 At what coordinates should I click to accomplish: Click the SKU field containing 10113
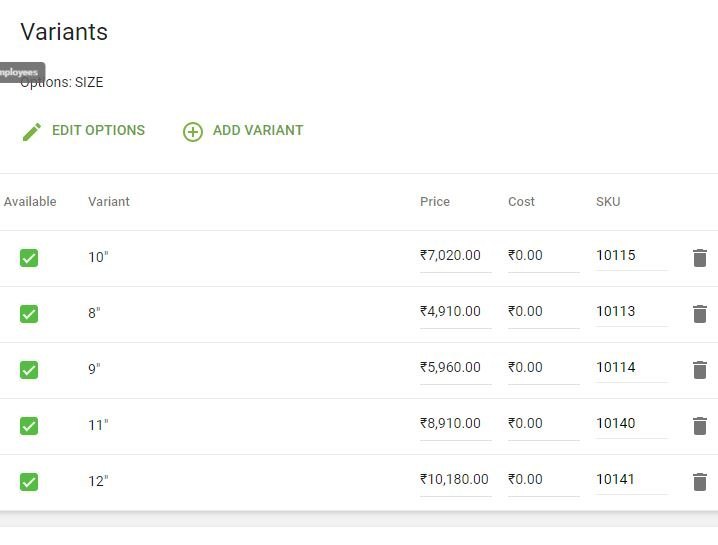click(631, 312)
